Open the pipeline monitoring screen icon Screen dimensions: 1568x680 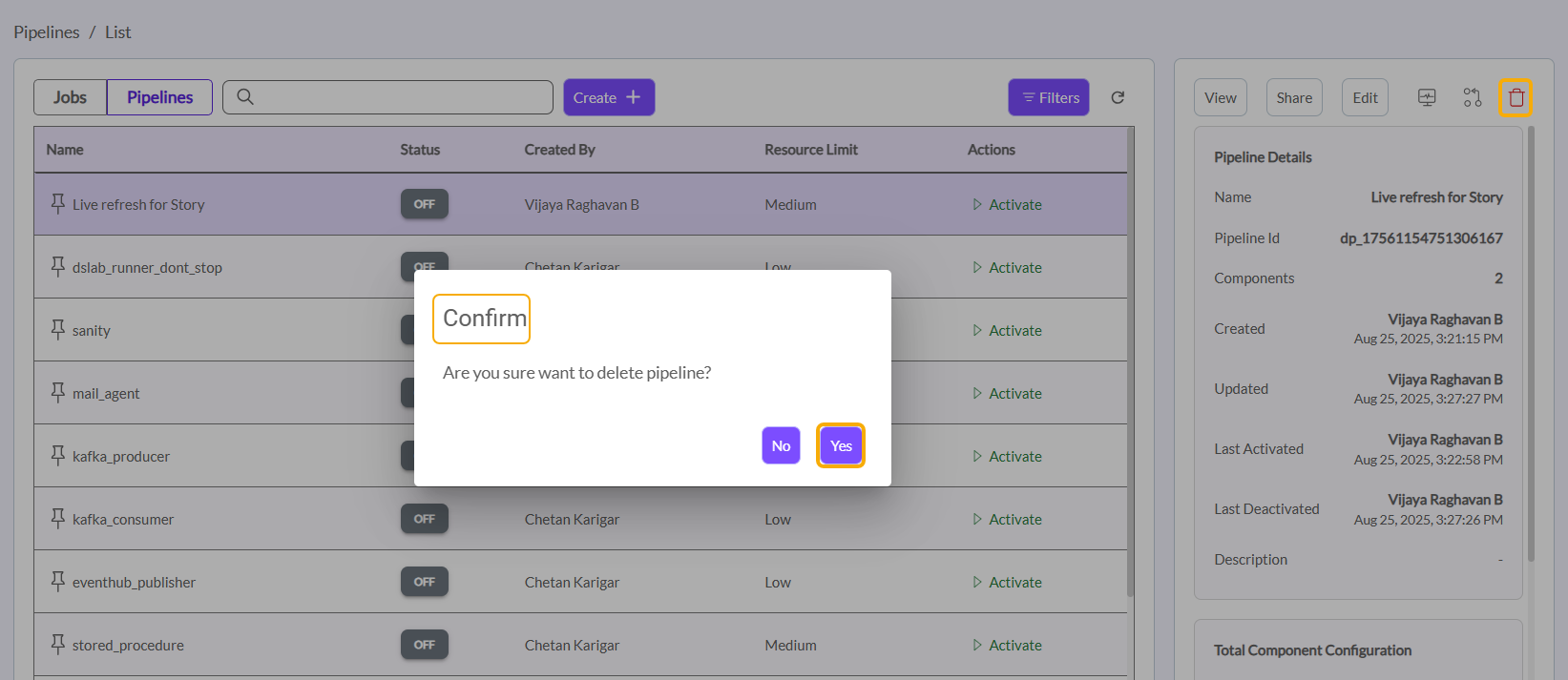point(1427,97)
